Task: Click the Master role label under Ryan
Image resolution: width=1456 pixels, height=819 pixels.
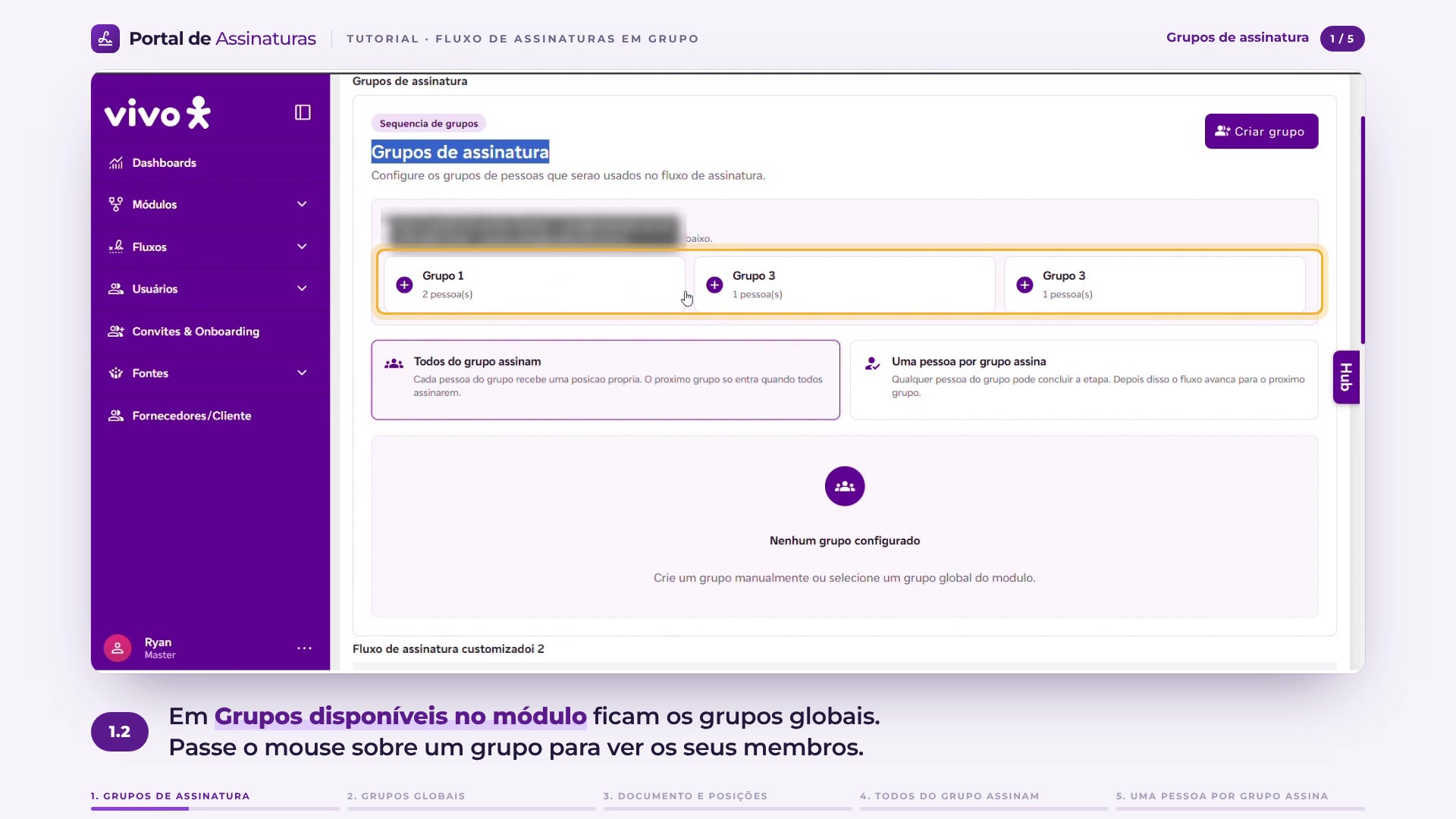Action: coord(160,655)
